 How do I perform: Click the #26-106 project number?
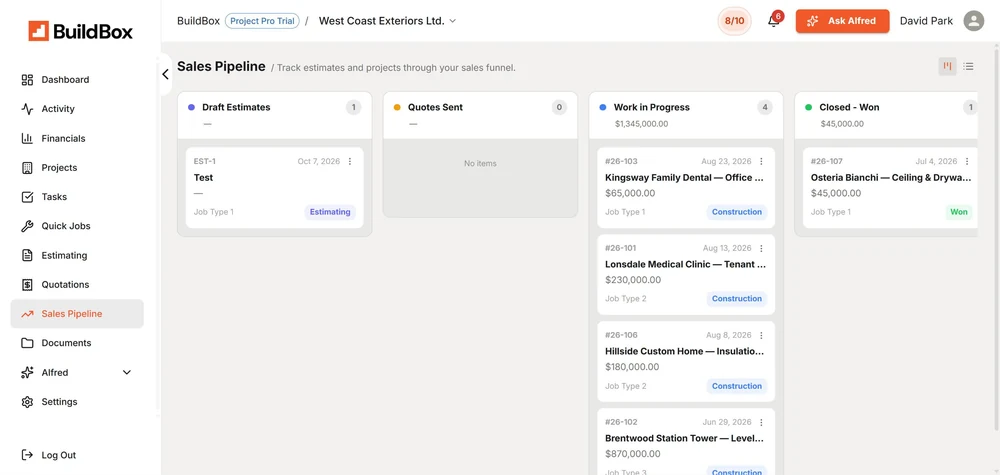pyautogui.click(x=621, y=335)
